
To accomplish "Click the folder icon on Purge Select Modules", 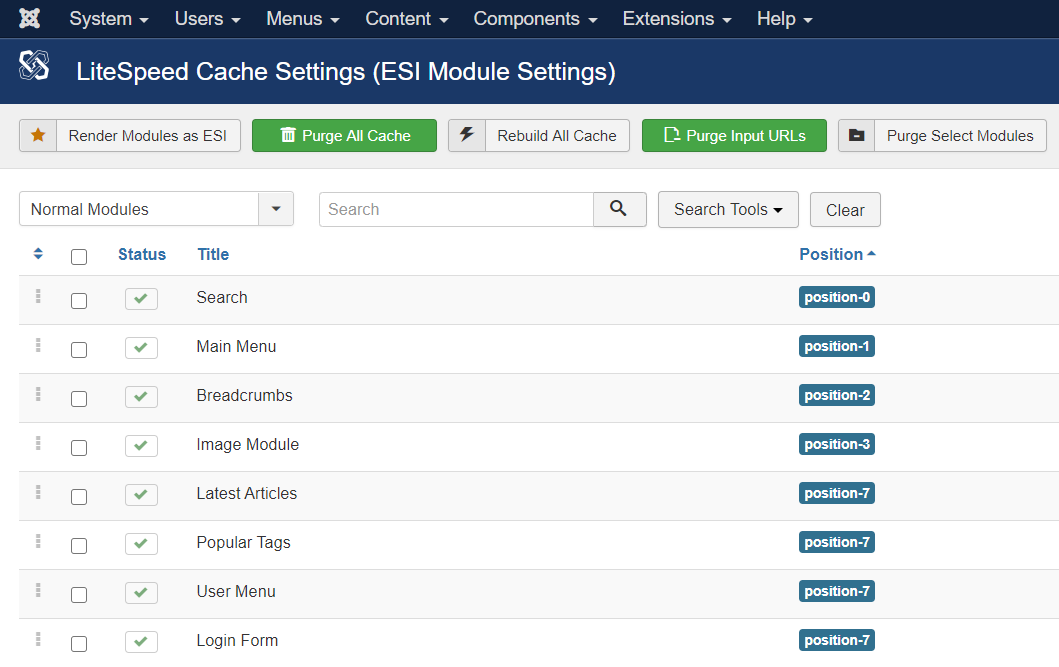I will coord(856,135).
